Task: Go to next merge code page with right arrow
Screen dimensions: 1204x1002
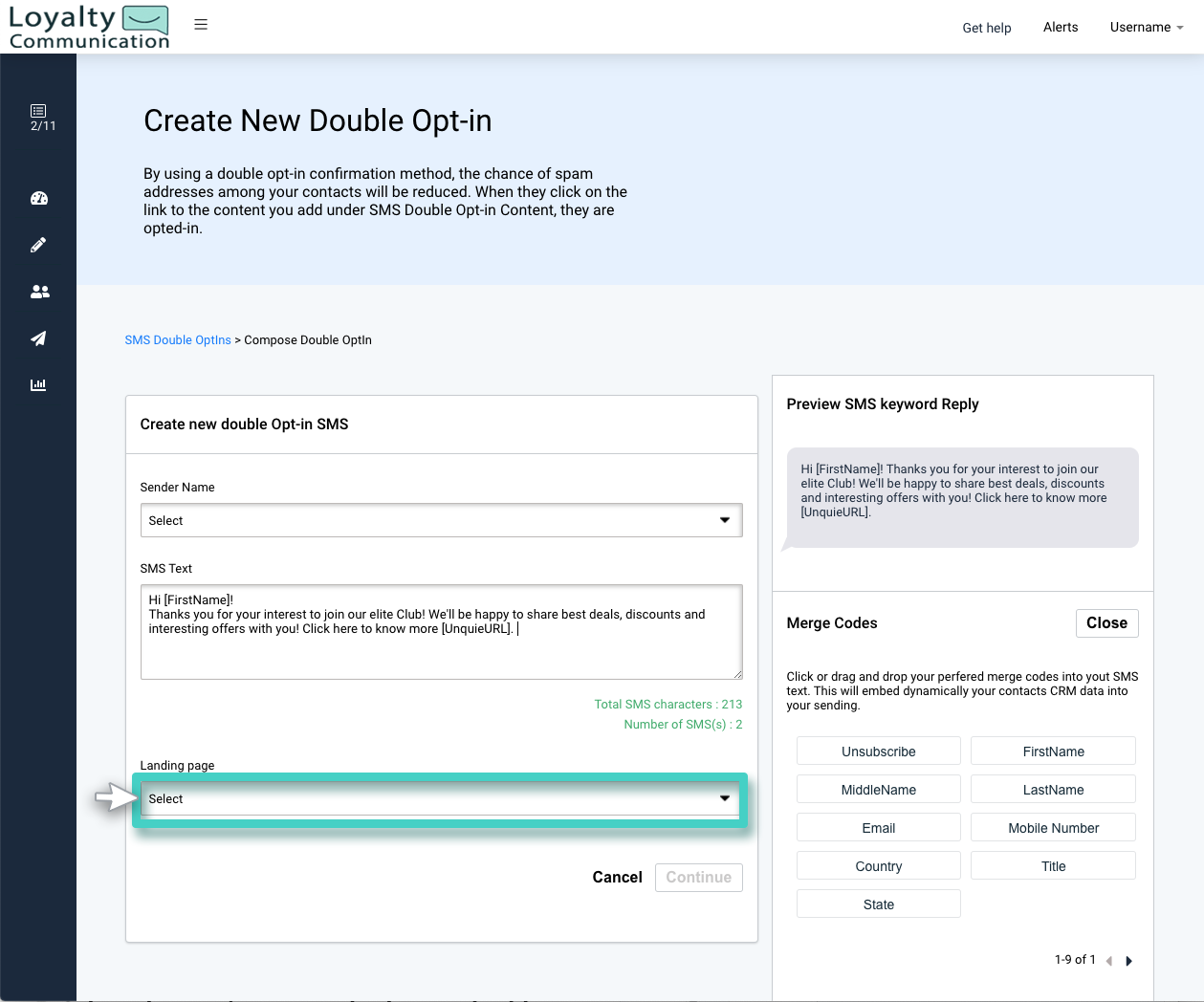Action: click(1129, 960)
